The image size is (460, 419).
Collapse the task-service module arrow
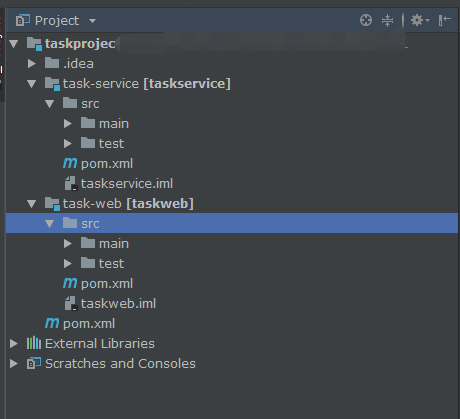[32, 84]
